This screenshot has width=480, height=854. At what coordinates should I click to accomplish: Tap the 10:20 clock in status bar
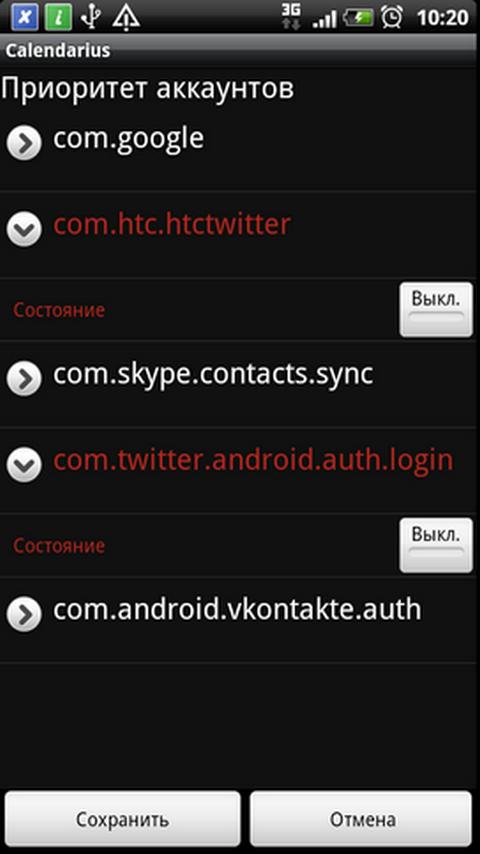click(x=443, y=17)
